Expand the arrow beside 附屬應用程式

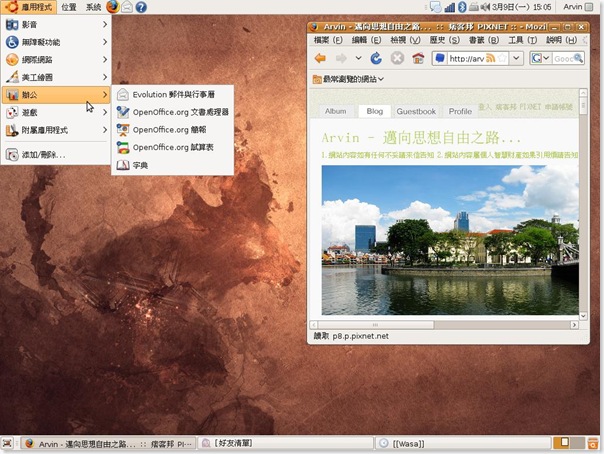[105, 130]
